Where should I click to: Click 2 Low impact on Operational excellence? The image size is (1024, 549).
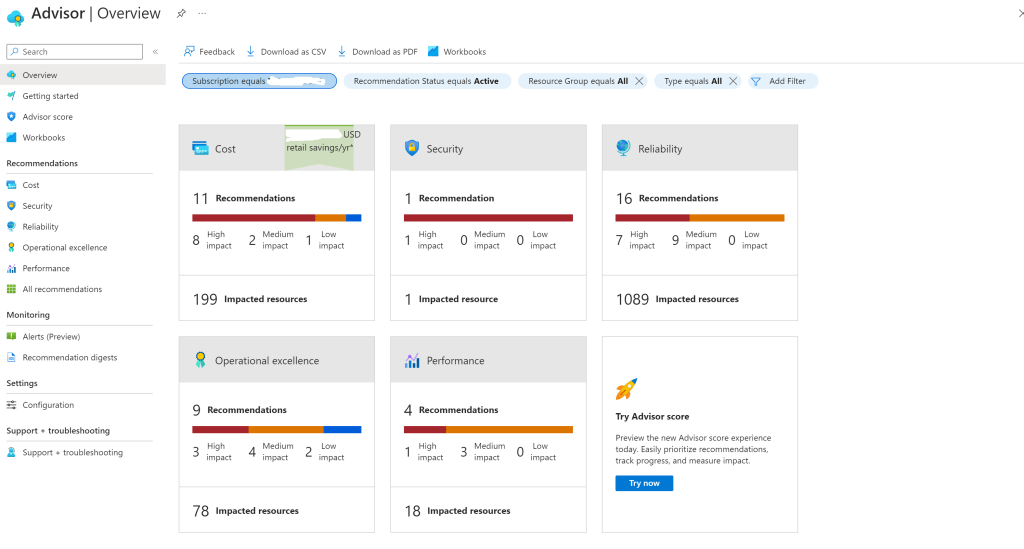coord(325,452)
